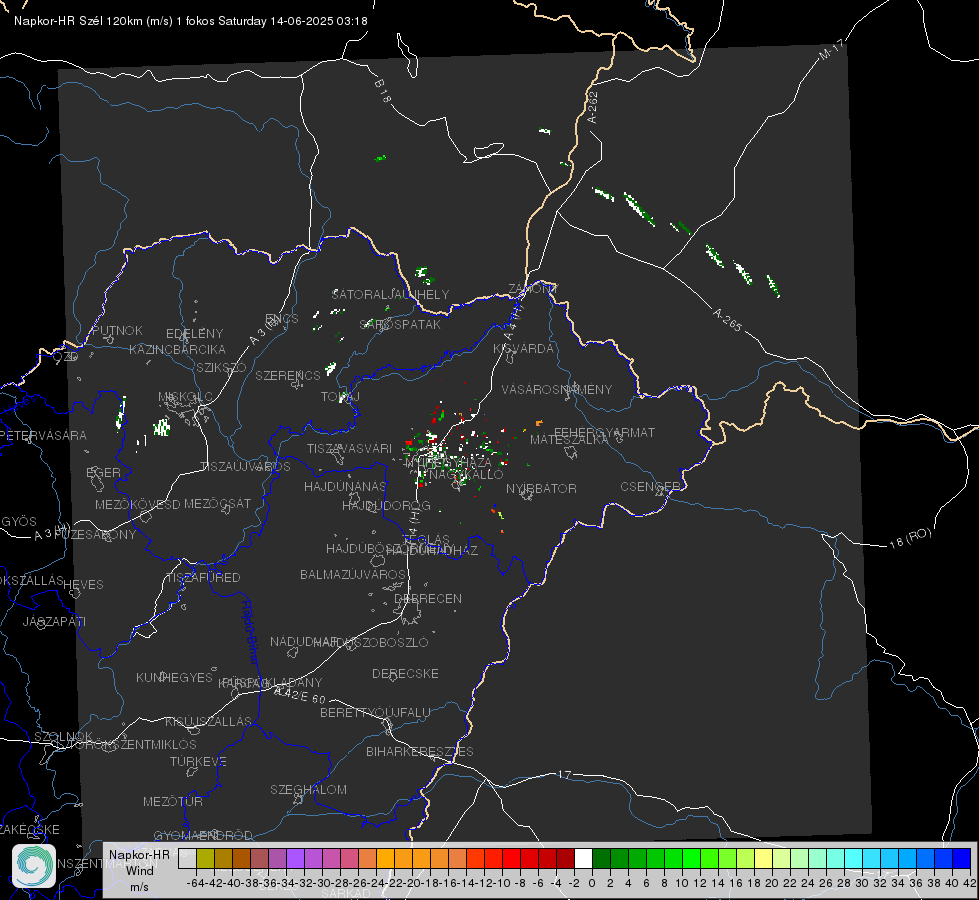Click the blue Hajdú-Bihar county label
The image size is (979, 900).
coord(250,632)
